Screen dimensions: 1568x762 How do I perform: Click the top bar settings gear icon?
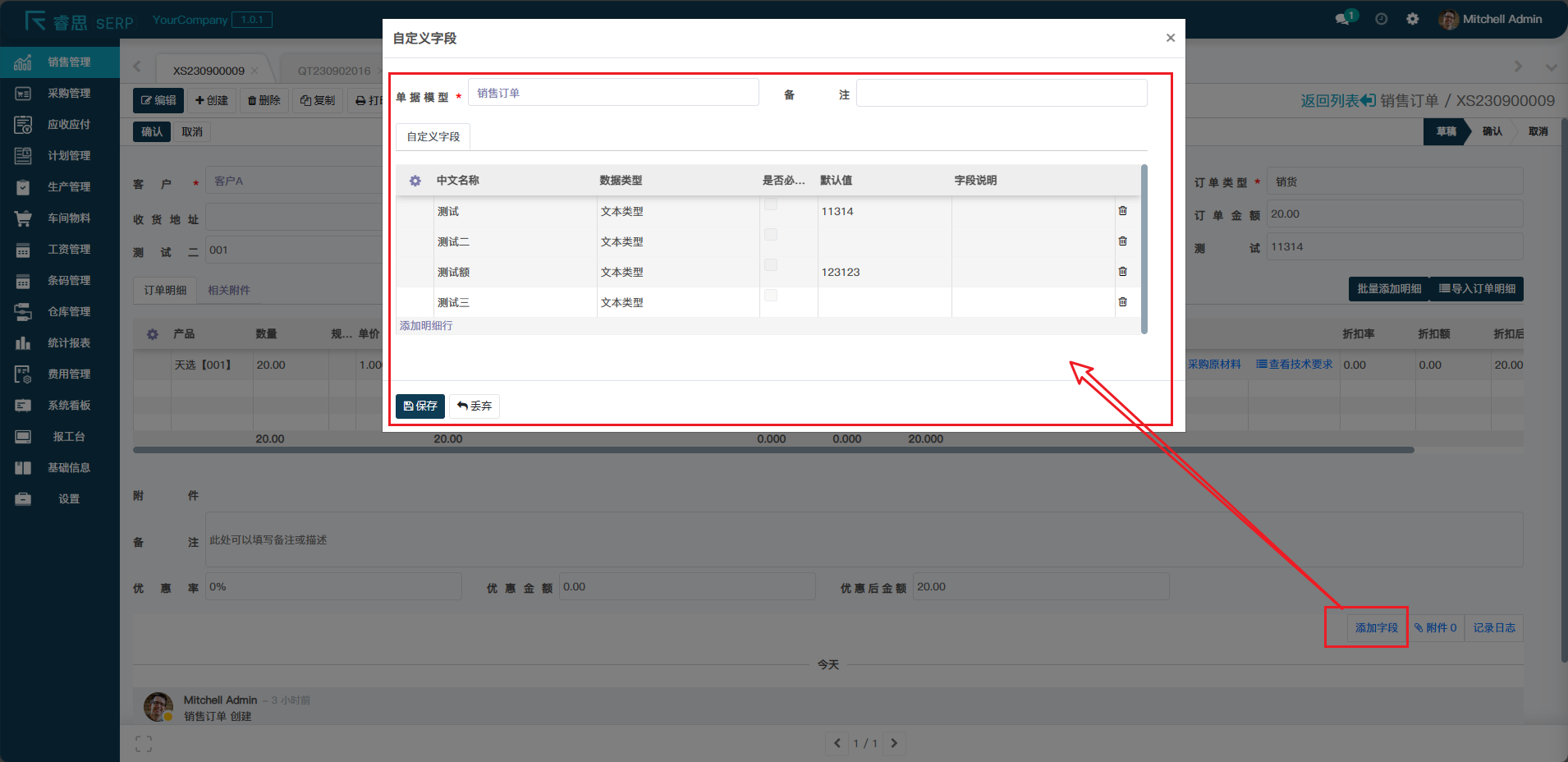[1412, 19]
